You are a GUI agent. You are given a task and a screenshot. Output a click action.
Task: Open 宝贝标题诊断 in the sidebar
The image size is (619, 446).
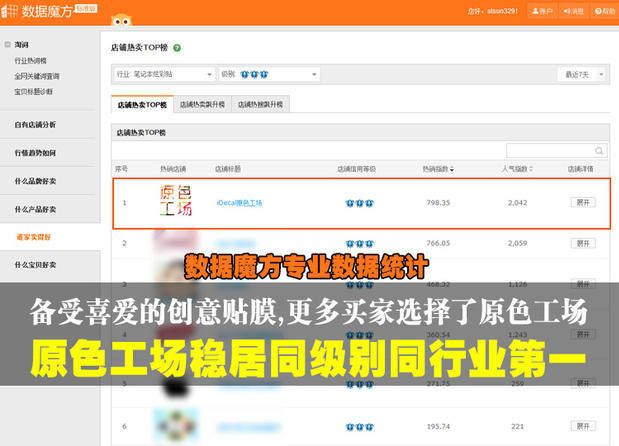tap(33, 92)
